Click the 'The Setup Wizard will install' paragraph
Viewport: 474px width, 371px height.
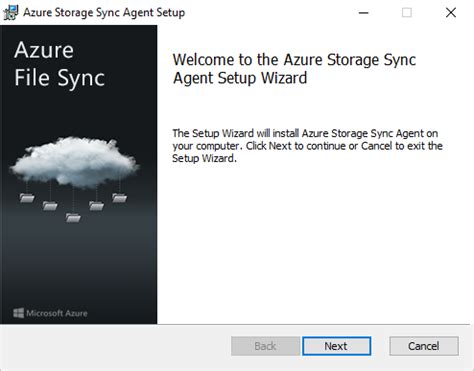pos(307,146)
